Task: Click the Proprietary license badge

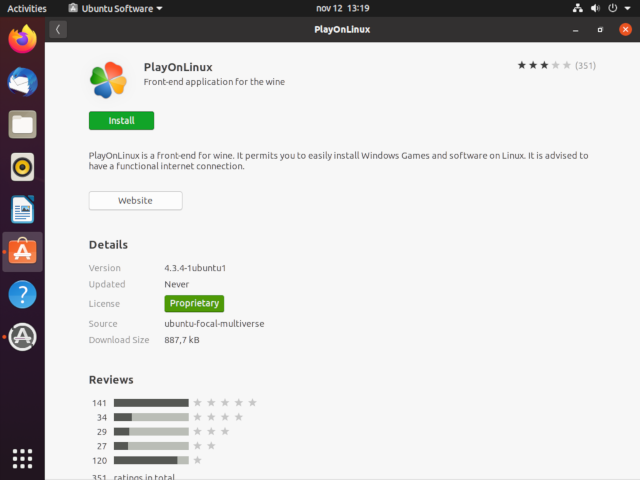Action: (194, 303)
